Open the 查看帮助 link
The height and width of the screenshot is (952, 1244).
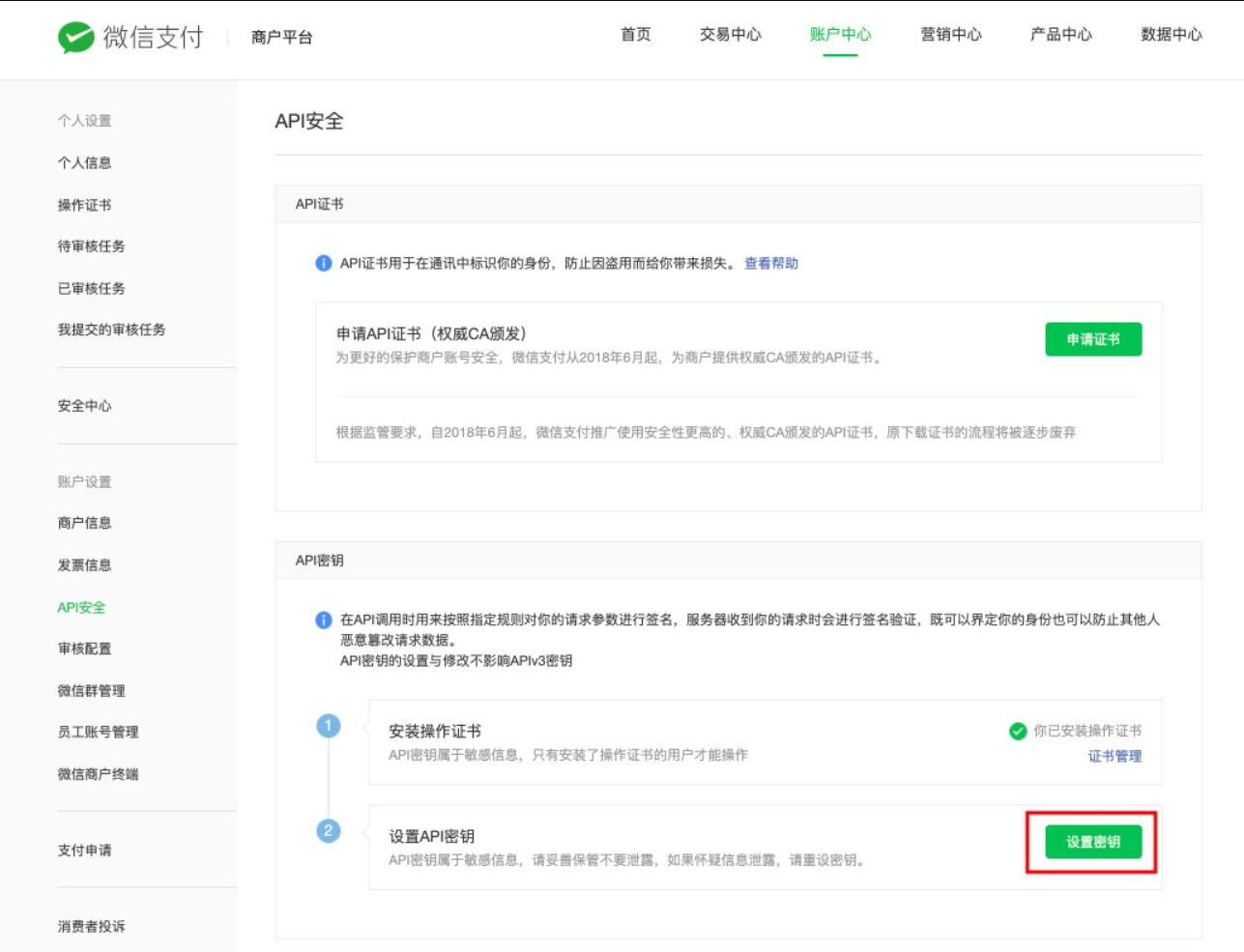771,263
